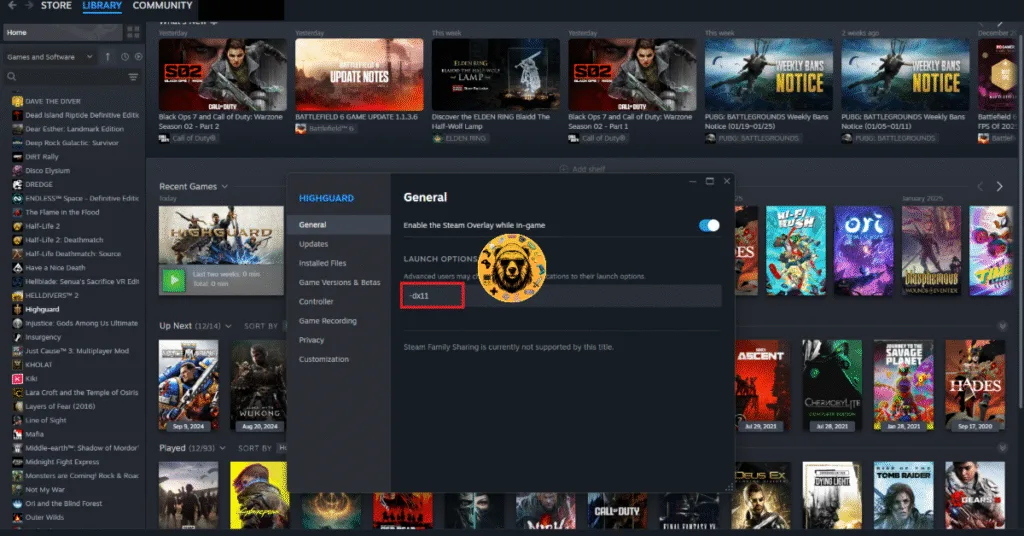Filter by ready-to-play icon in sidebar
1024x536 pixels.
pos(138,57)
